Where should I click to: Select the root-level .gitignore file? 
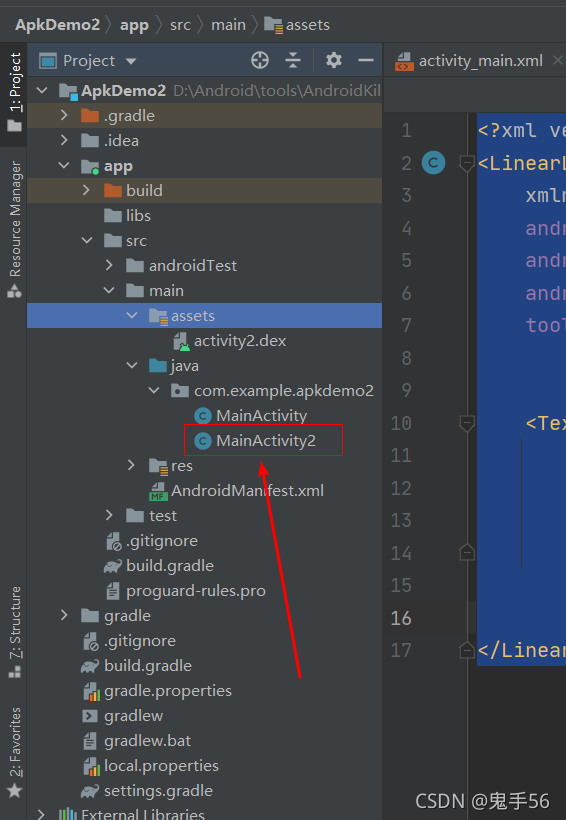[x=140, y=641]
